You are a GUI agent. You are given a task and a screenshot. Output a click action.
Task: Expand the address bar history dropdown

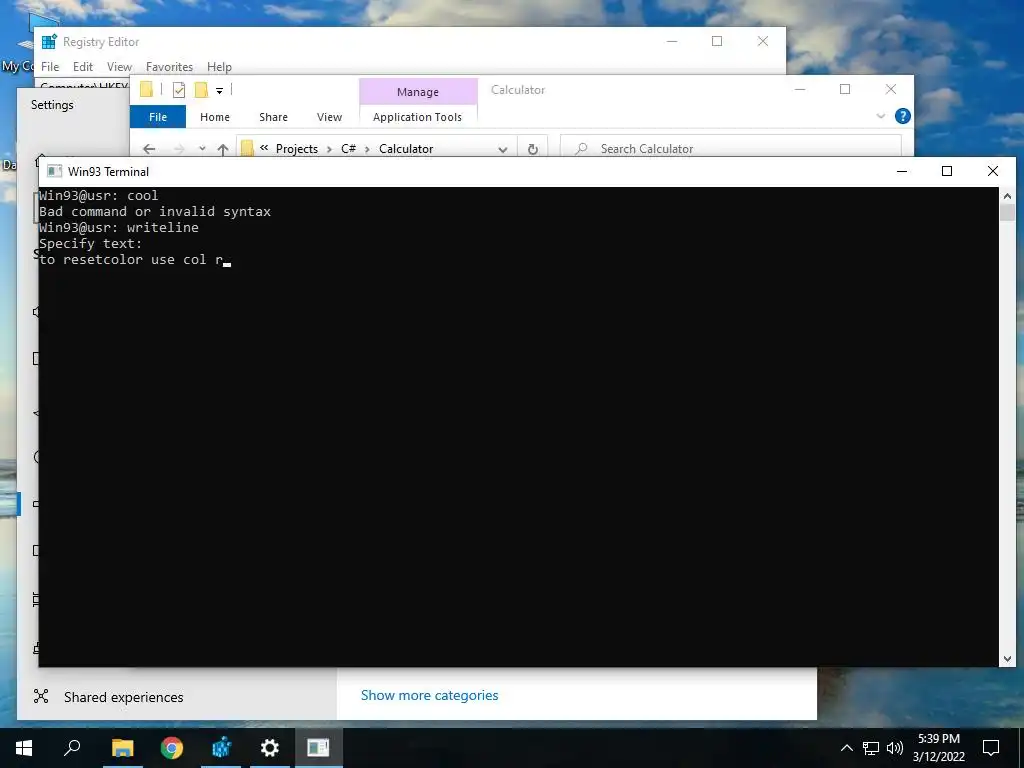coord(503,150)
